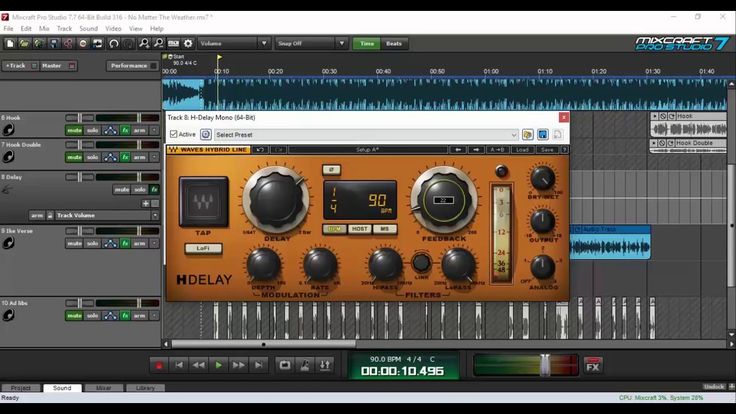Click the TAP tempo pad on H-Delay
This screenshot has height=414, width=736.
(204, 202)
